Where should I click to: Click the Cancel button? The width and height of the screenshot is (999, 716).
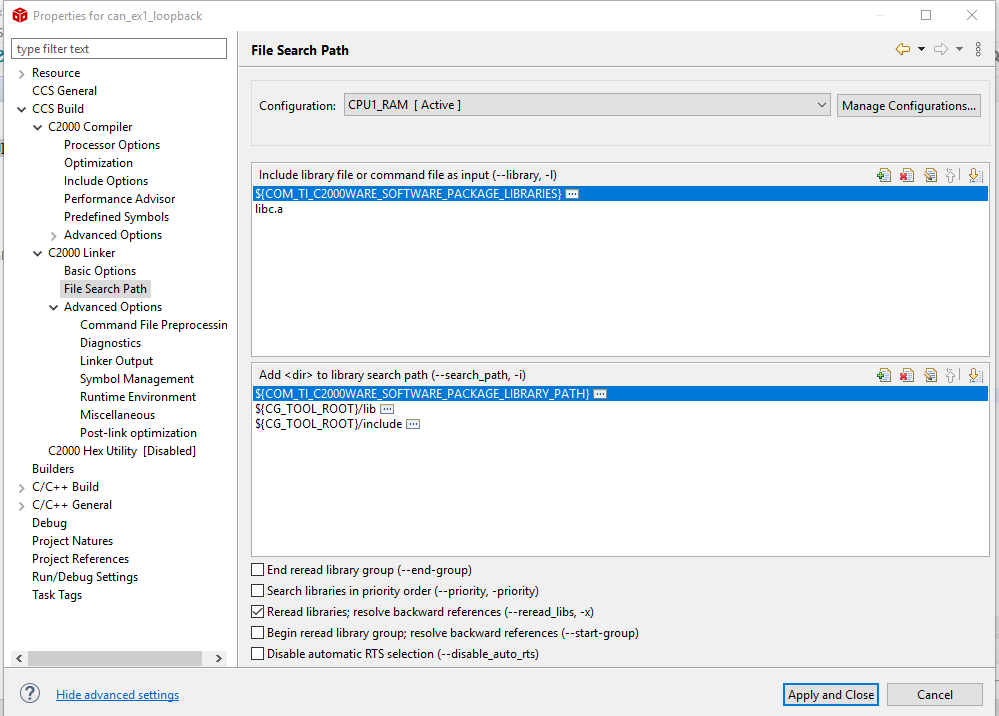coord(935,694)
